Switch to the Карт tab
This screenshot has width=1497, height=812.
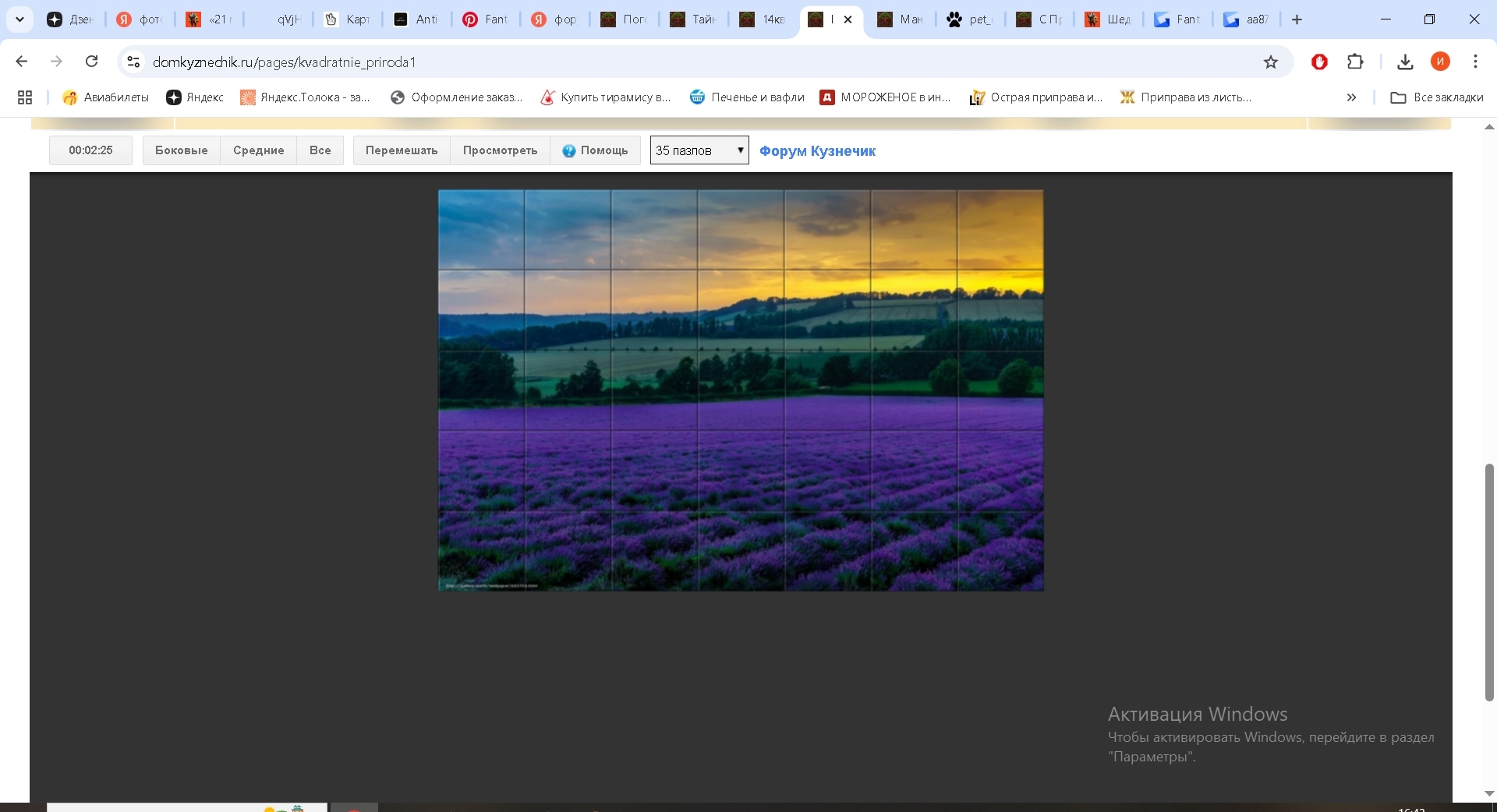click(347, 19)
